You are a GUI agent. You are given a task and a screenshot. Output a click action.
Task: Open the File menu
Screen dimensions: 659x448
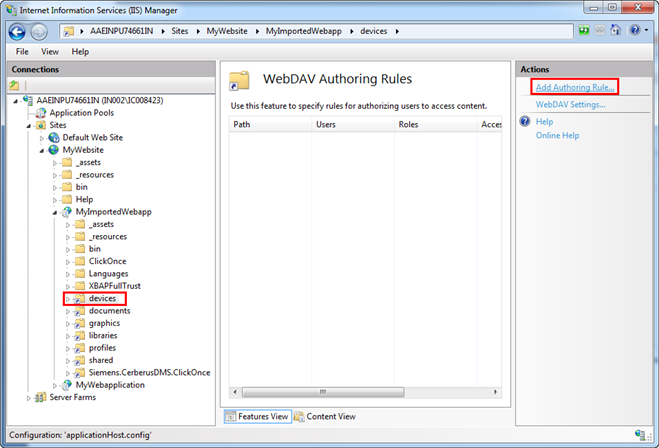click(22, 51)
